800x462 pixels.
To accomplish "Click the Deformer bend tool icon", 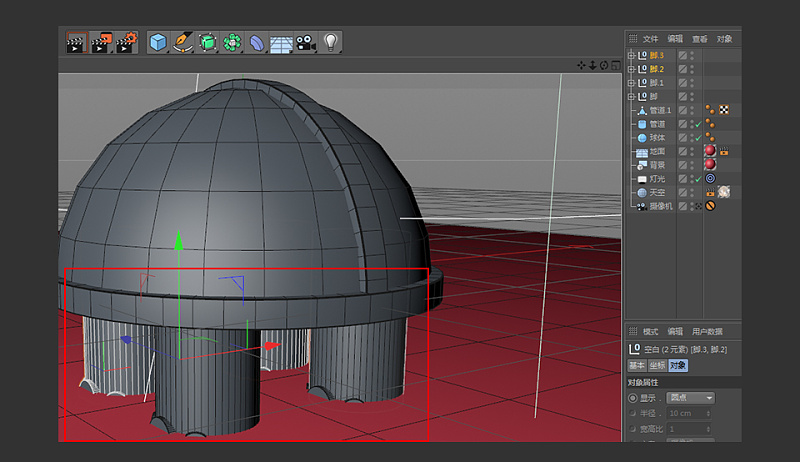I will click(x=257, y=42).
